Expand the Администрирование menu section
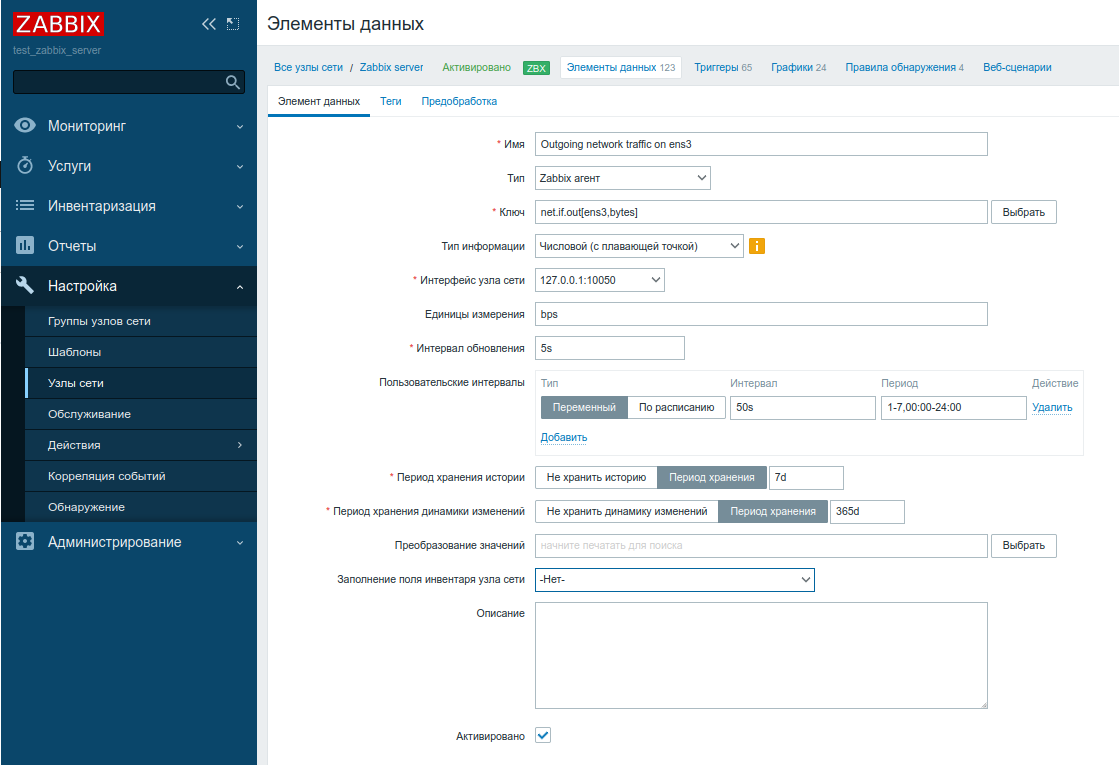 (x=128, y=542)
